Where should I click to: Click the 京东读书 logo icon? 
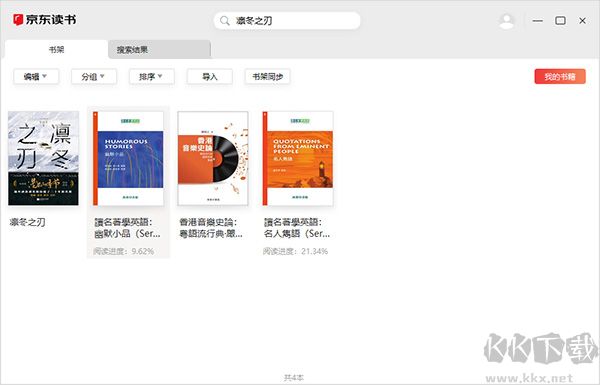pyautogui.click(x=18, y=20)
